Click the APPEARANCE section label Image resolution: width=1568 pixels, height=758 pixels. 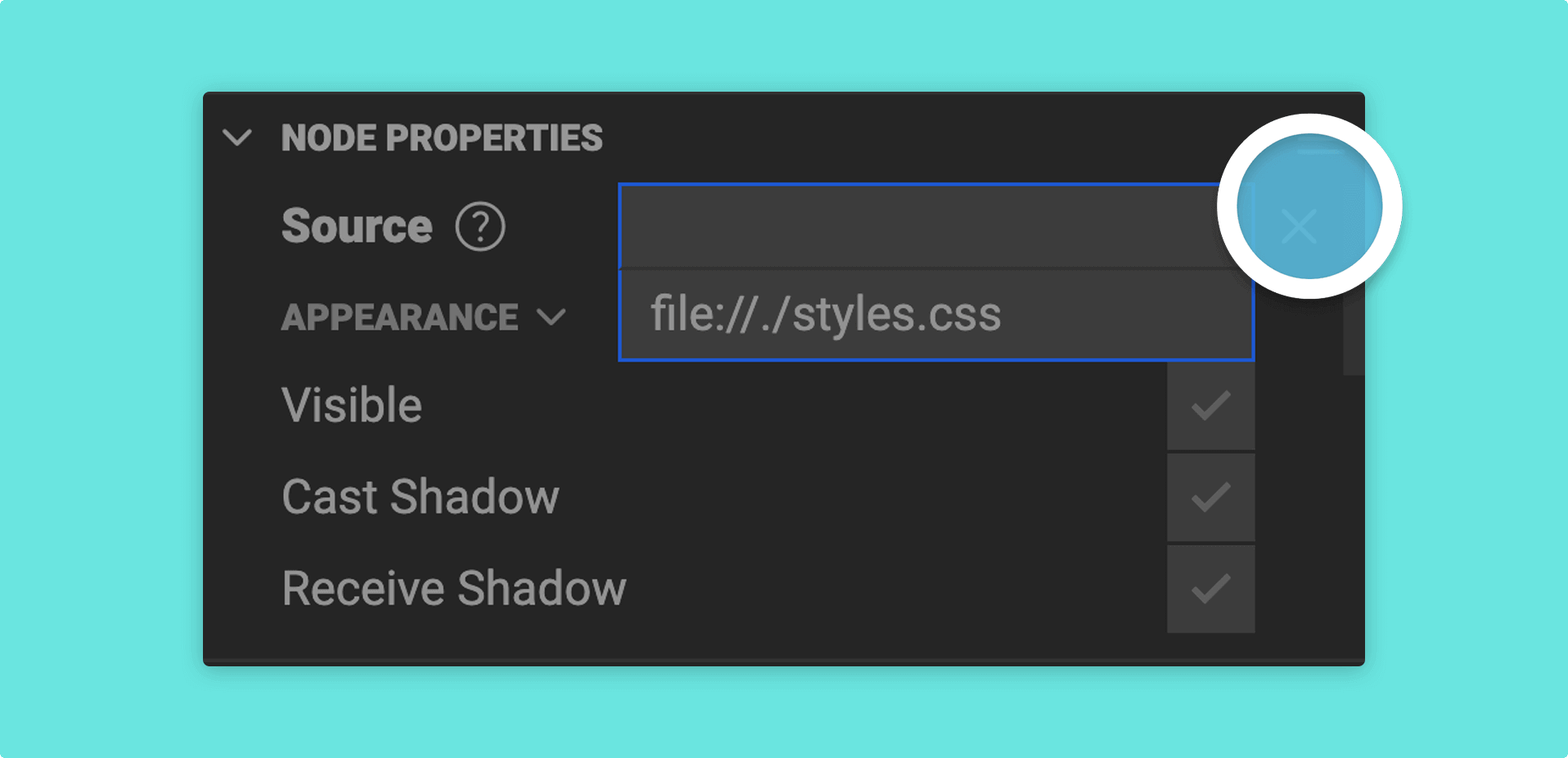[400, 318]
